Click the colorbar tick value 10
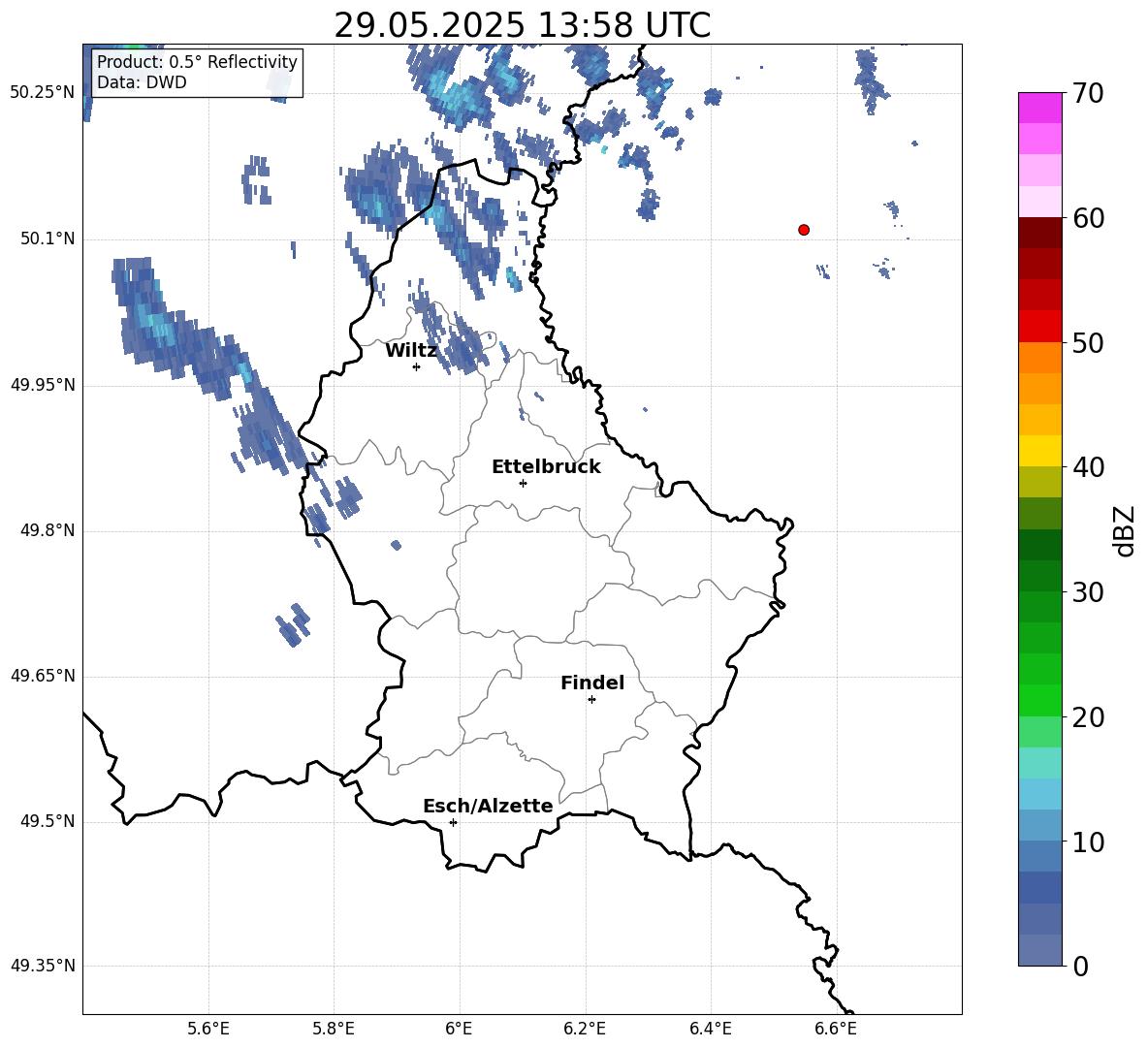 click(1088, 842)
